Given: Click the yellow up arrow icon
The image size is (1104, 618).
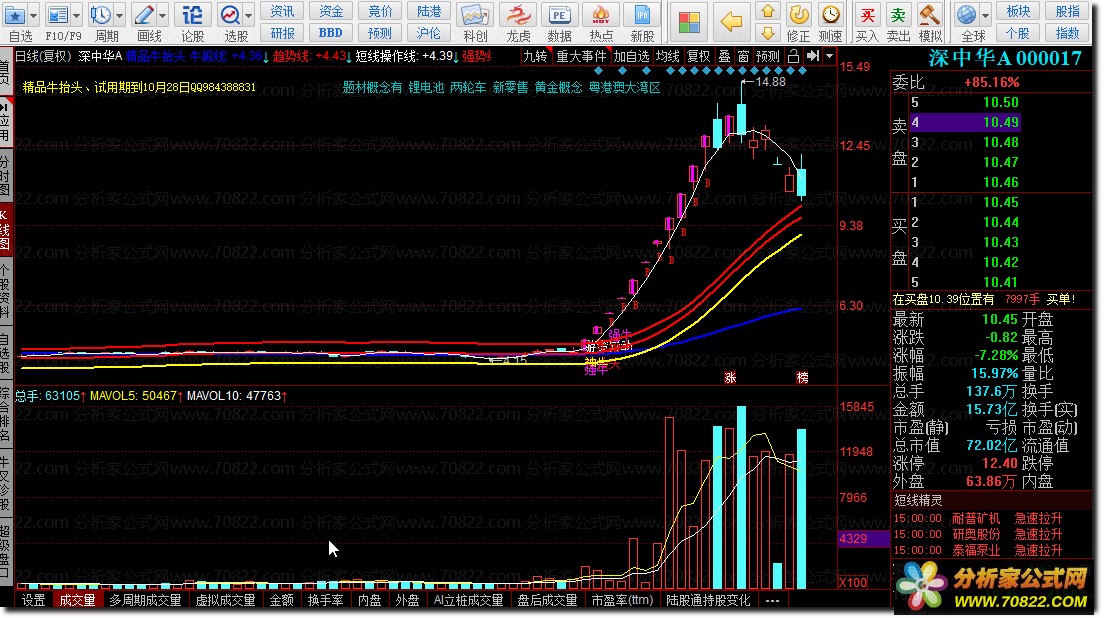Looking at the screenshot, I should tap(768, 11).
